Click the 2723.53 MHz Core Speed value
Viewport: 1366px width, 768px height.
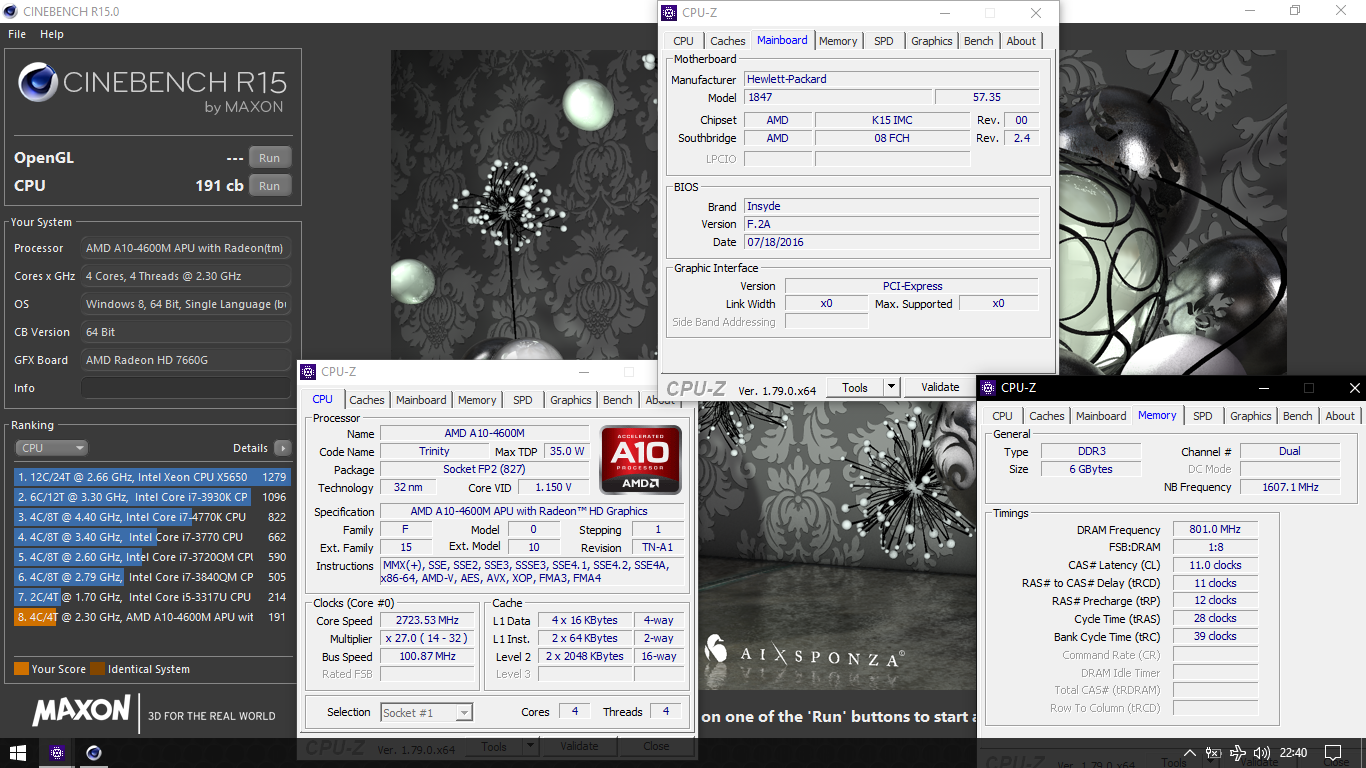[427, 620]
